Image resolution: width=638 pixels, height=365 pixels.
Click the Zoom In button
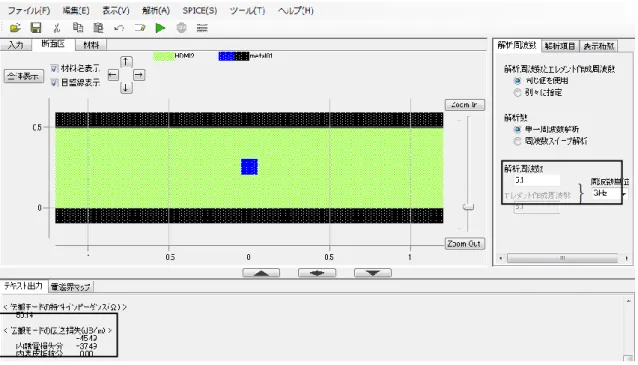(x=465, y=105)
